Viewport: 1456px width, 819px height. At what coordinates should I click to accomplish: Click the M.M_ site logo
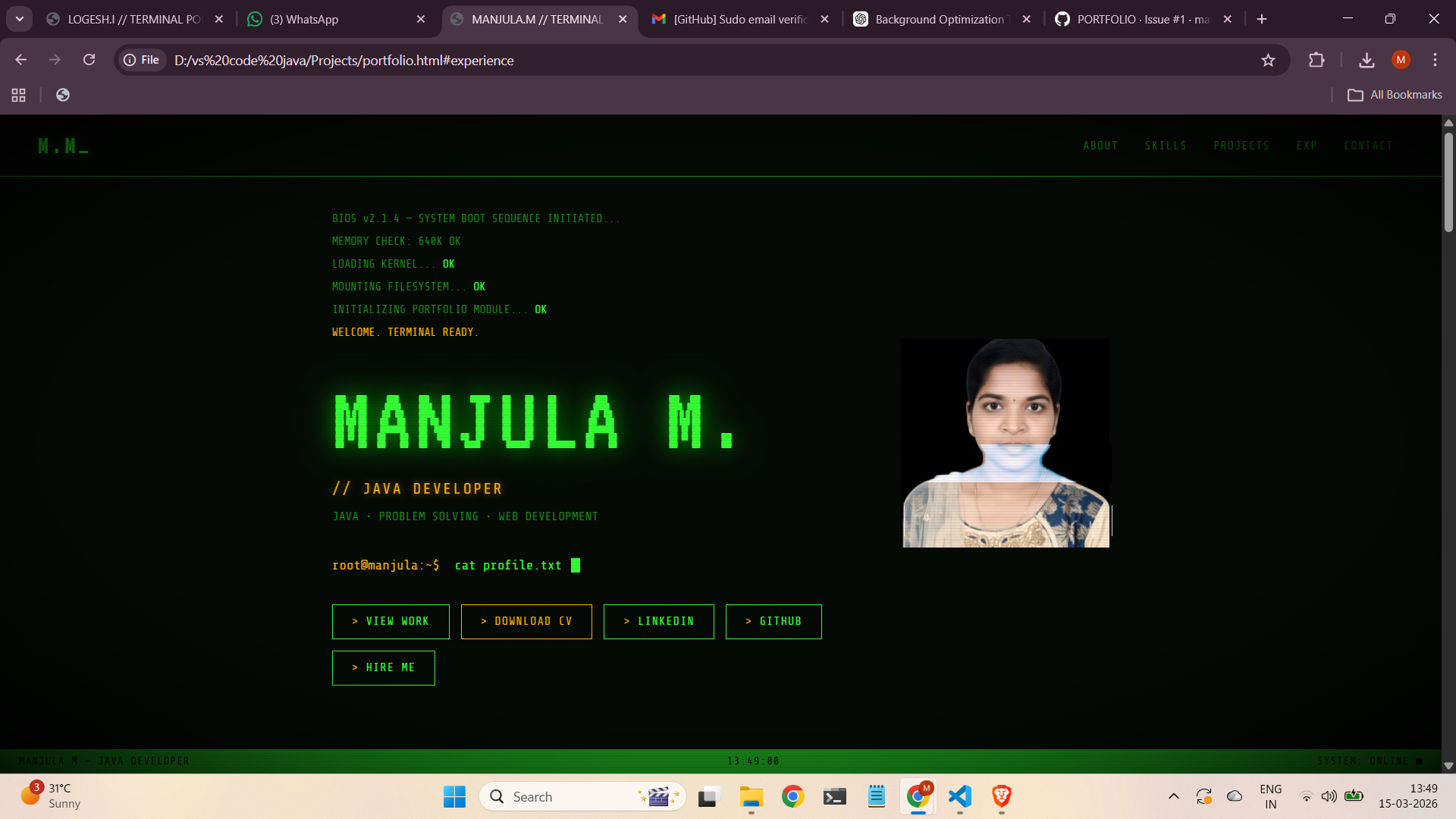pos(63,146)
